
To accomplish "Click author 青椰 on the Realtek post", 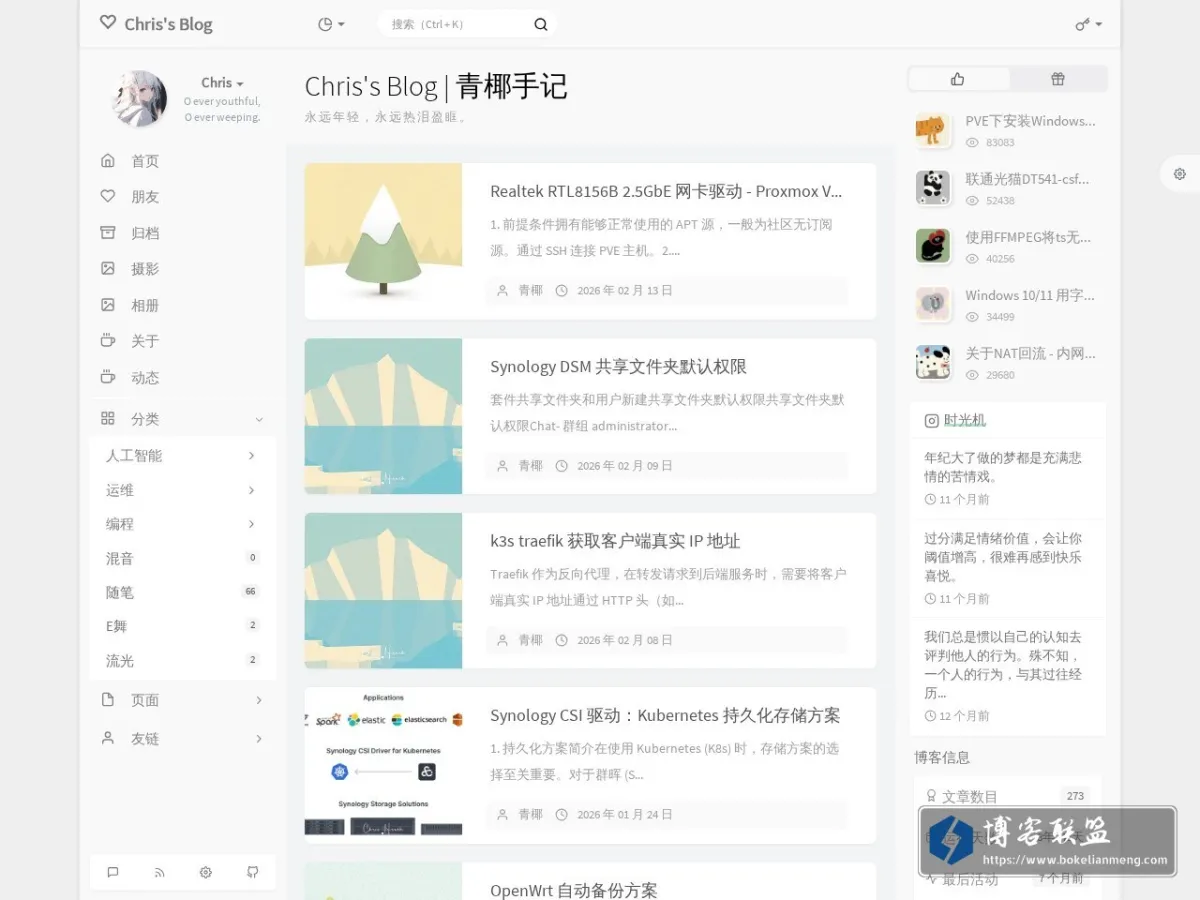I will [x=530, y=291].
